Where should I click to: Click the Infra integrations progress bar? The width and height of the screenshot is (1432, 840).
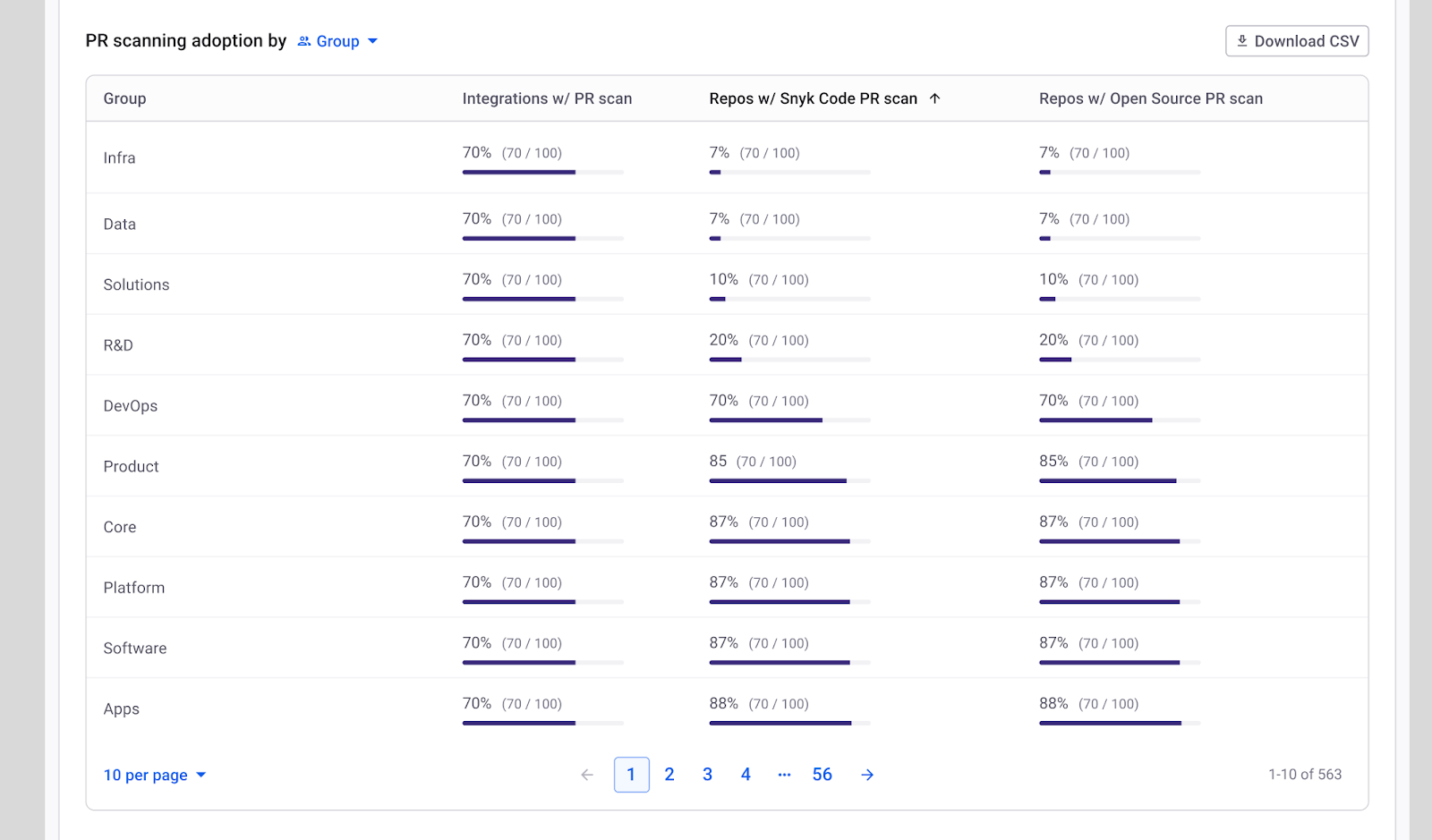coord(542,172)
